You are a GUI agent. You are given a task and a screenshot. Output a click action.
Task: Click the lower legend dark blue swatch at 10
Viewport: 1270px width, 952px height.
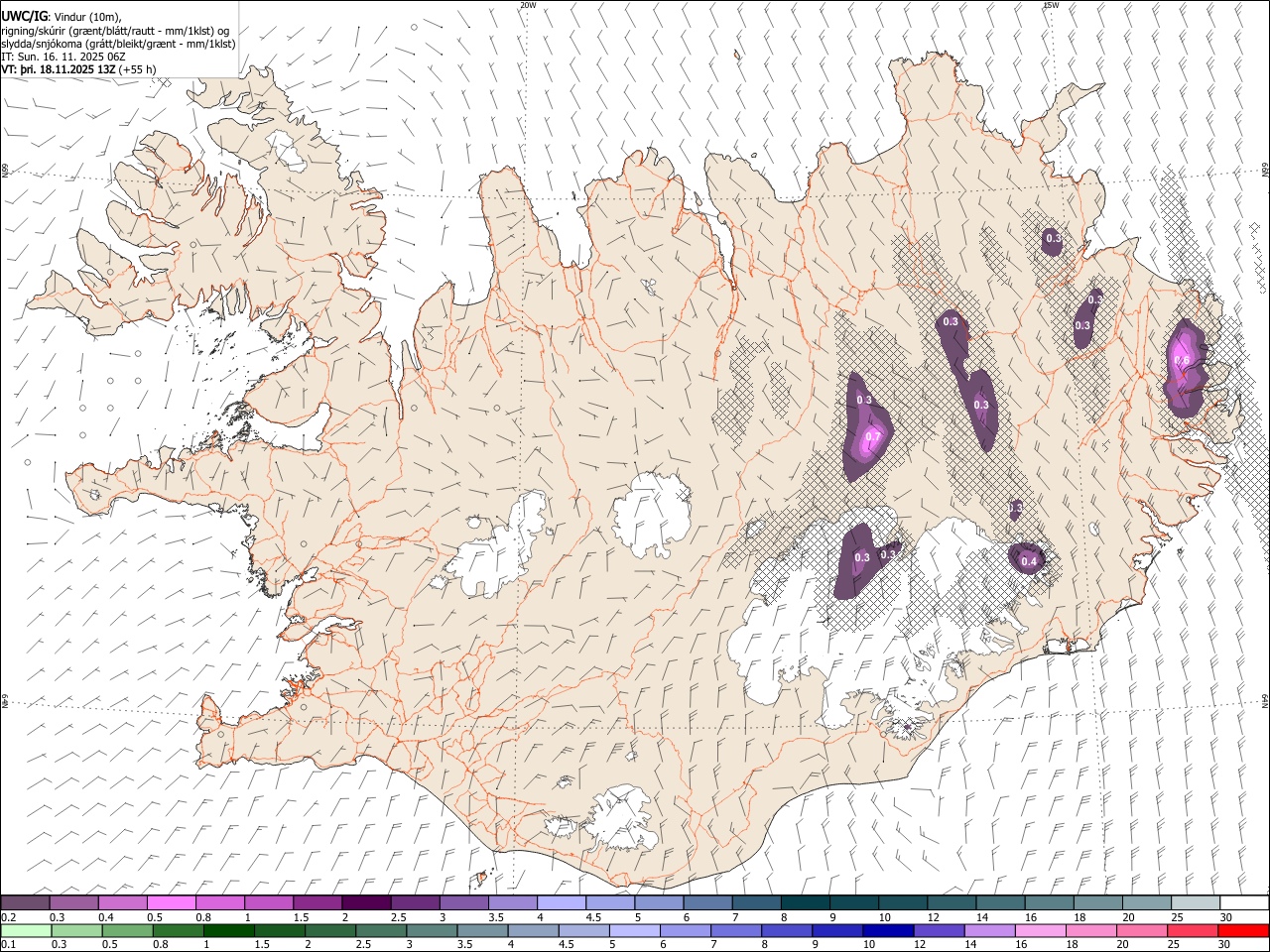[887, 931]
